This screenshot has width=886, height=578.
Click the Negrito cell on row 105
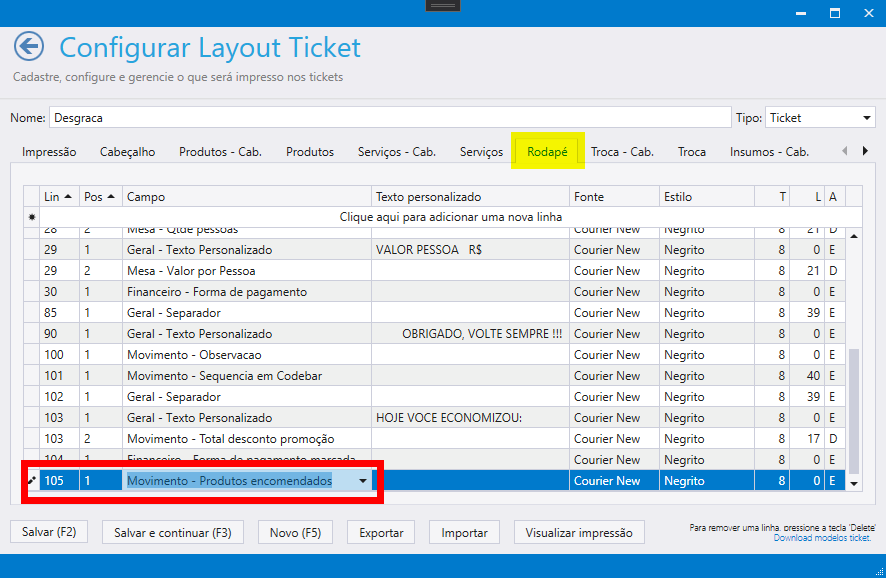point(707,481)
